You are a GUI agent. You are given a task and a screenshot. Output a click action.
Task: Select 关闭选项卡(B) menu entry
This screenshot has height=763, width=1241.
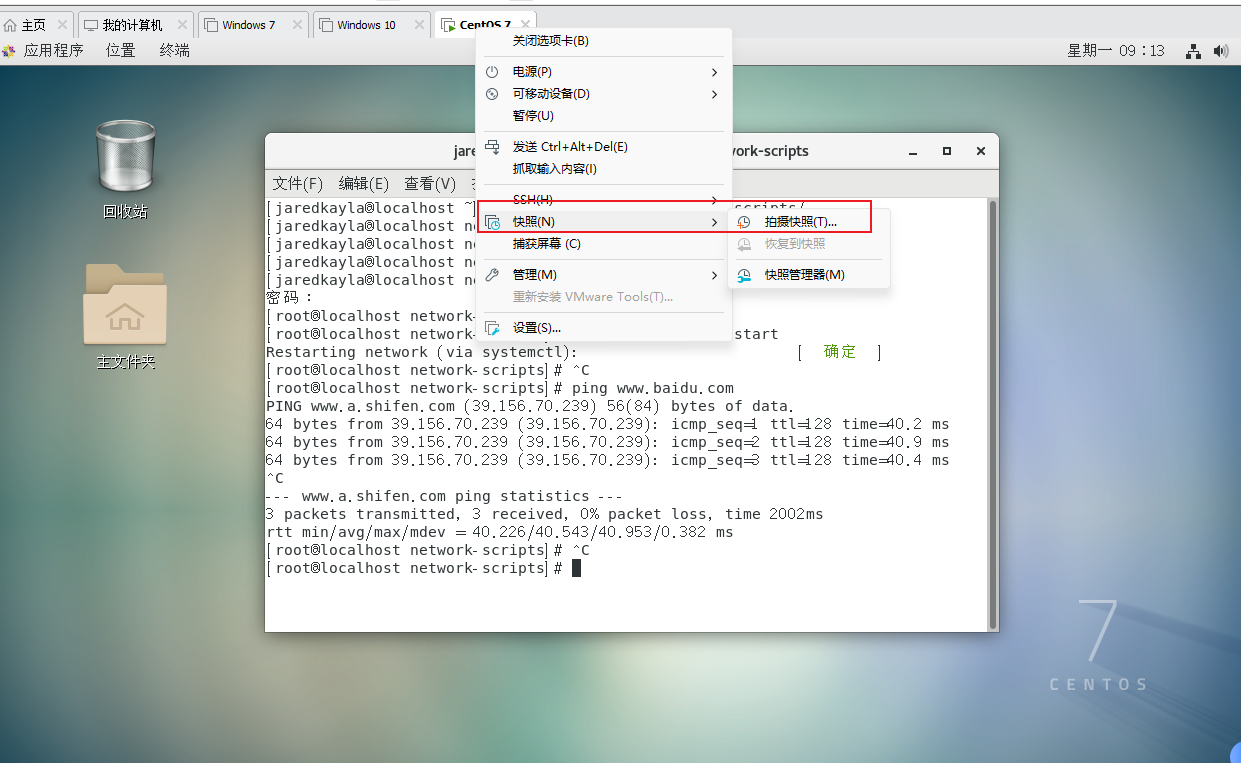tap(604, 41)
